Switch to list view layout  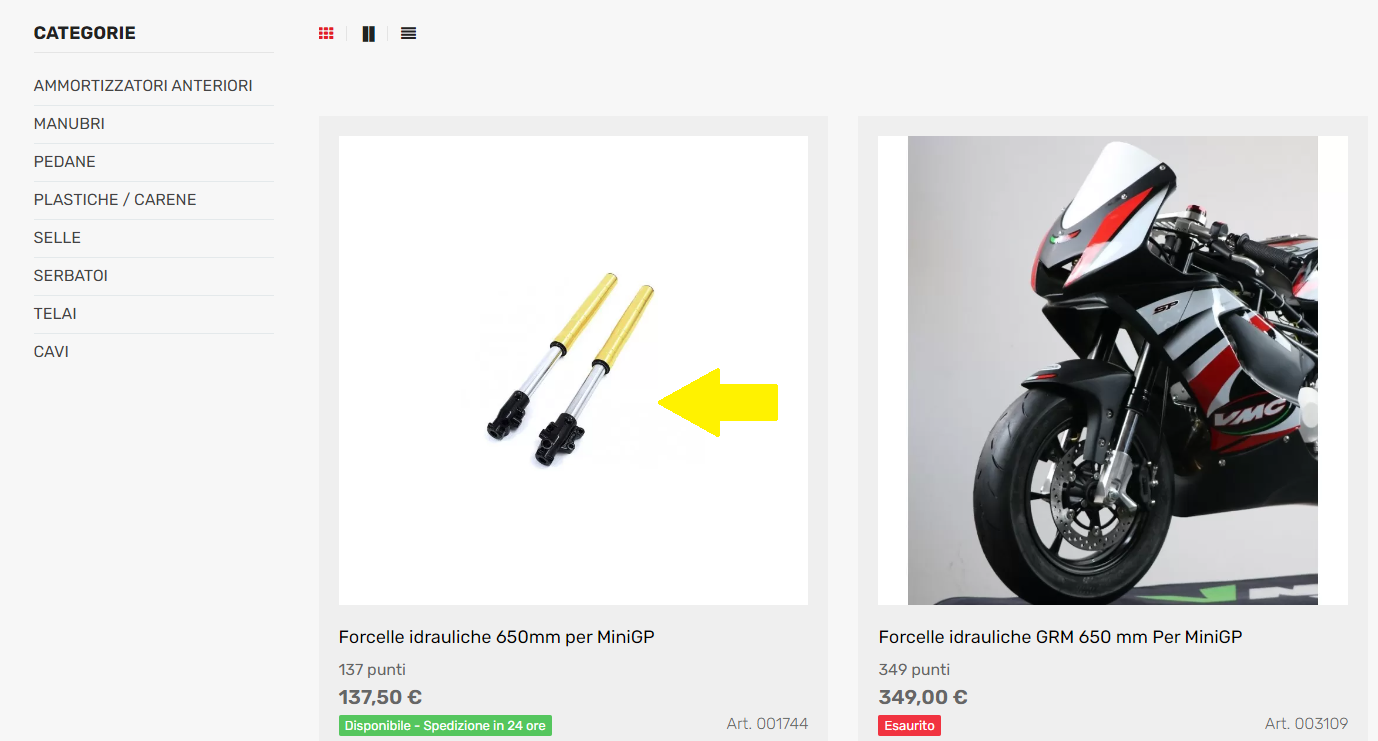[x=408, y=33]
